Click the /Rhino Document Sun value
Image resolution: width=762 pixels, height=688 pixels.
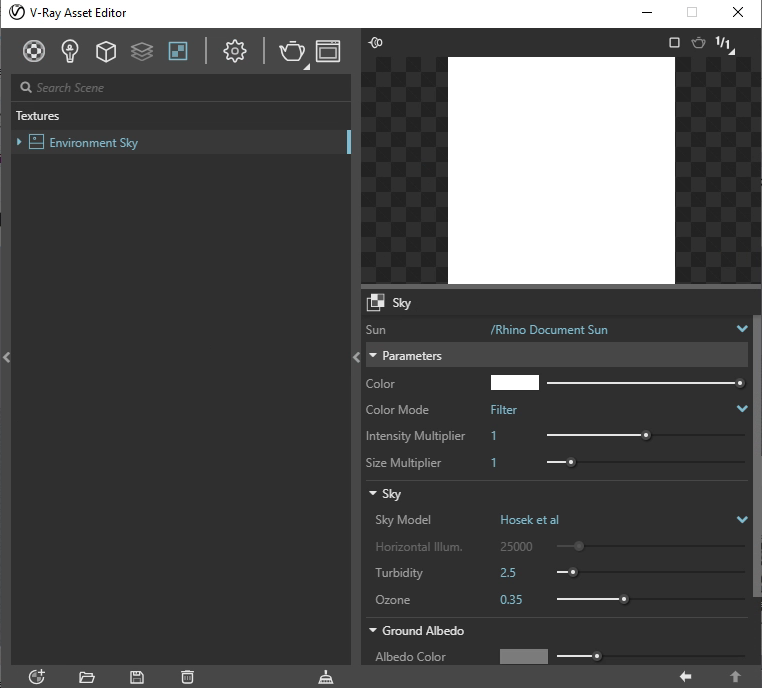coord(549,329)
